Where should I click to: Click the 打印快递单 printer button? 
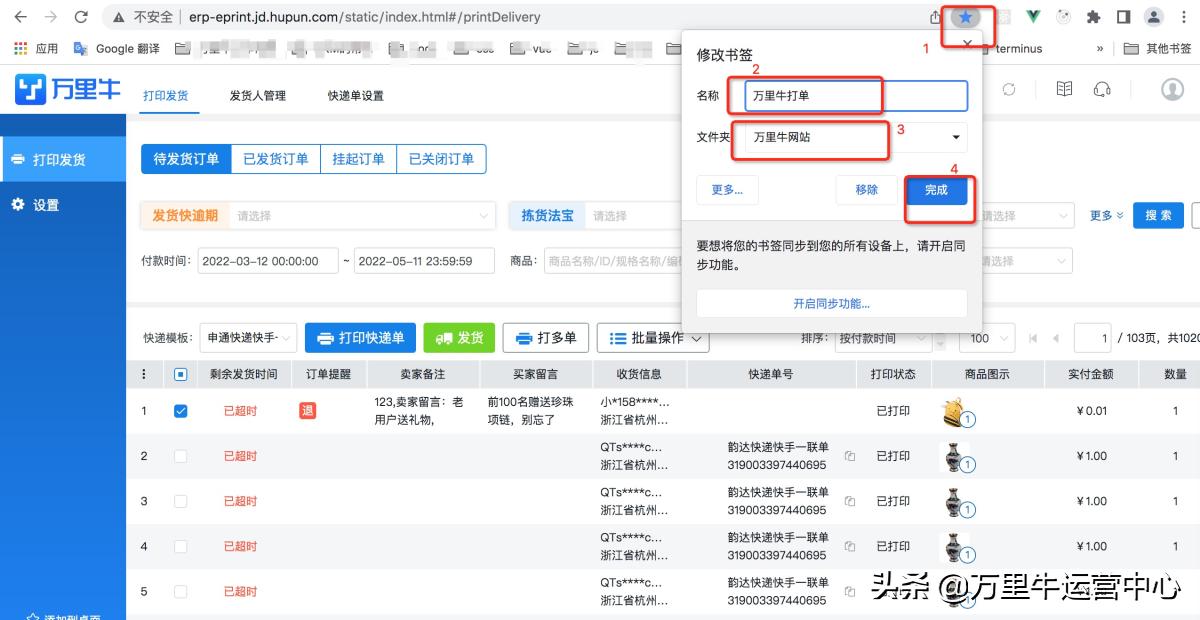click(x=360, y=338)
